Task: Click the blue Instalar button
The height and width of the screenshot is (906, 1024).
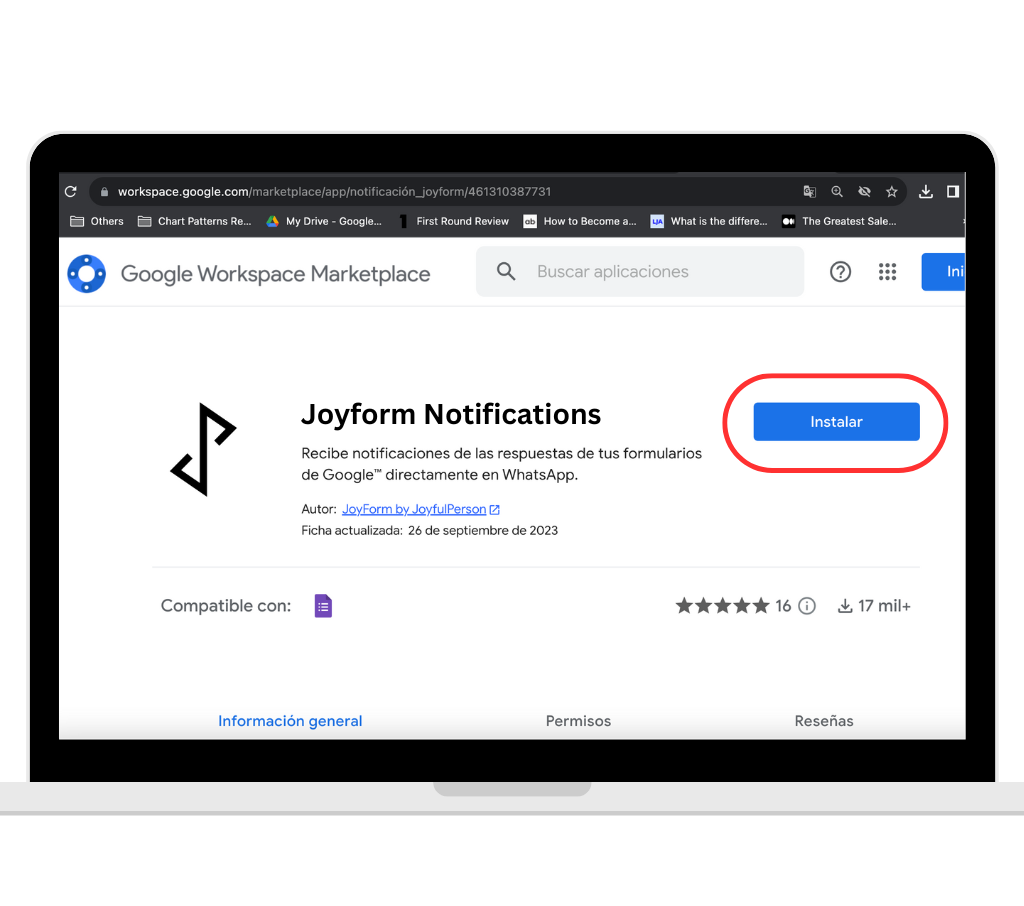Action: (x=837, y=421)
